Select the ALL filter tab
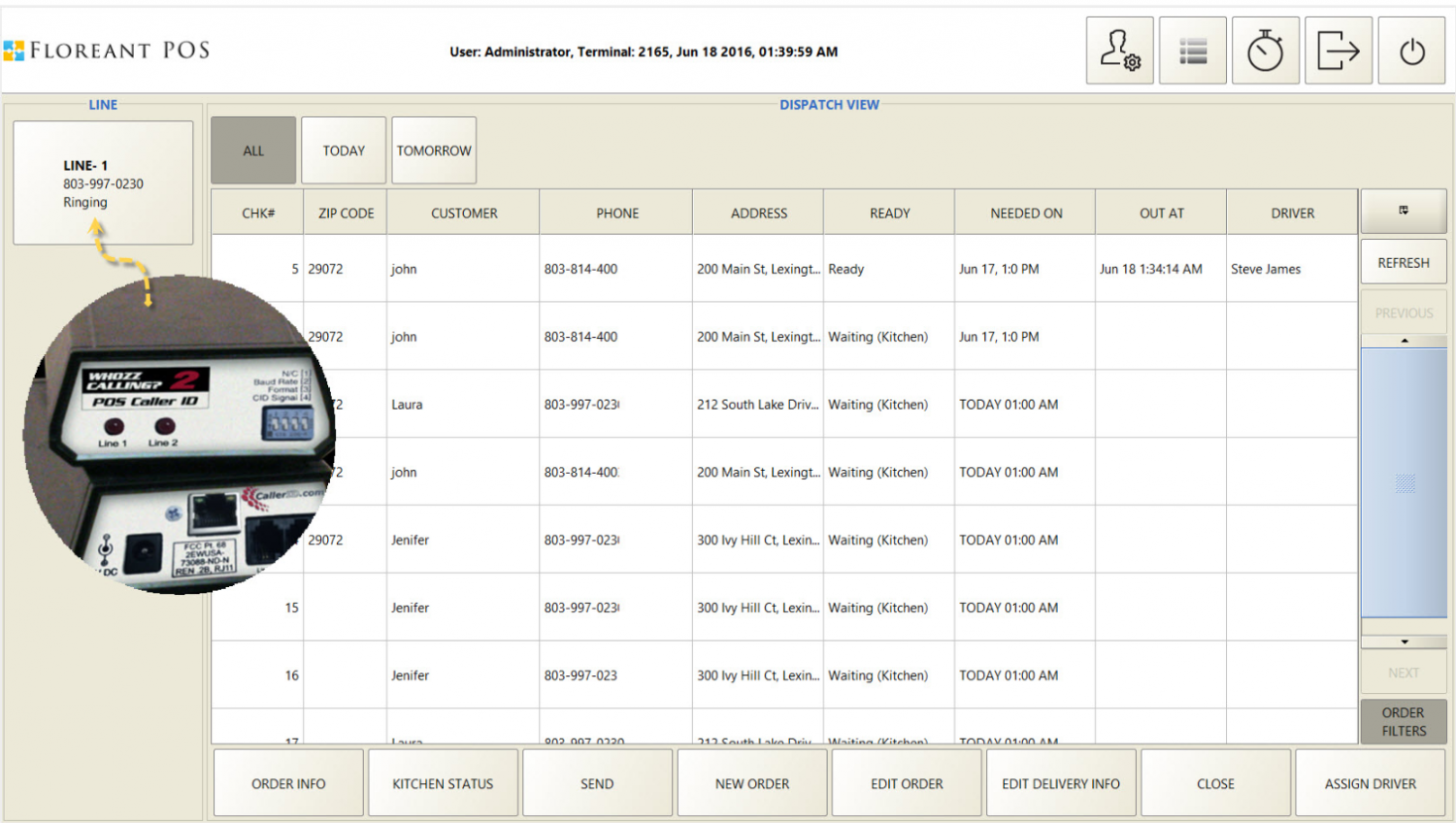1456x823 pixels. pyautogui.click(x=252, y=149)
